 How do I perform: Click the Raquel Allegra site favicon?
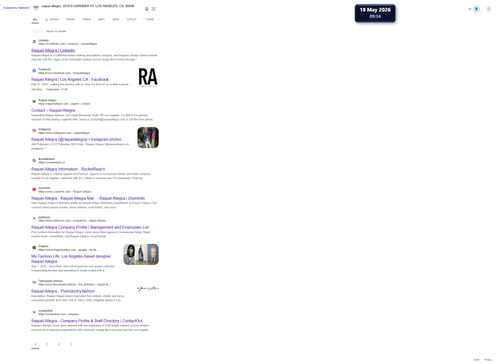34,101
